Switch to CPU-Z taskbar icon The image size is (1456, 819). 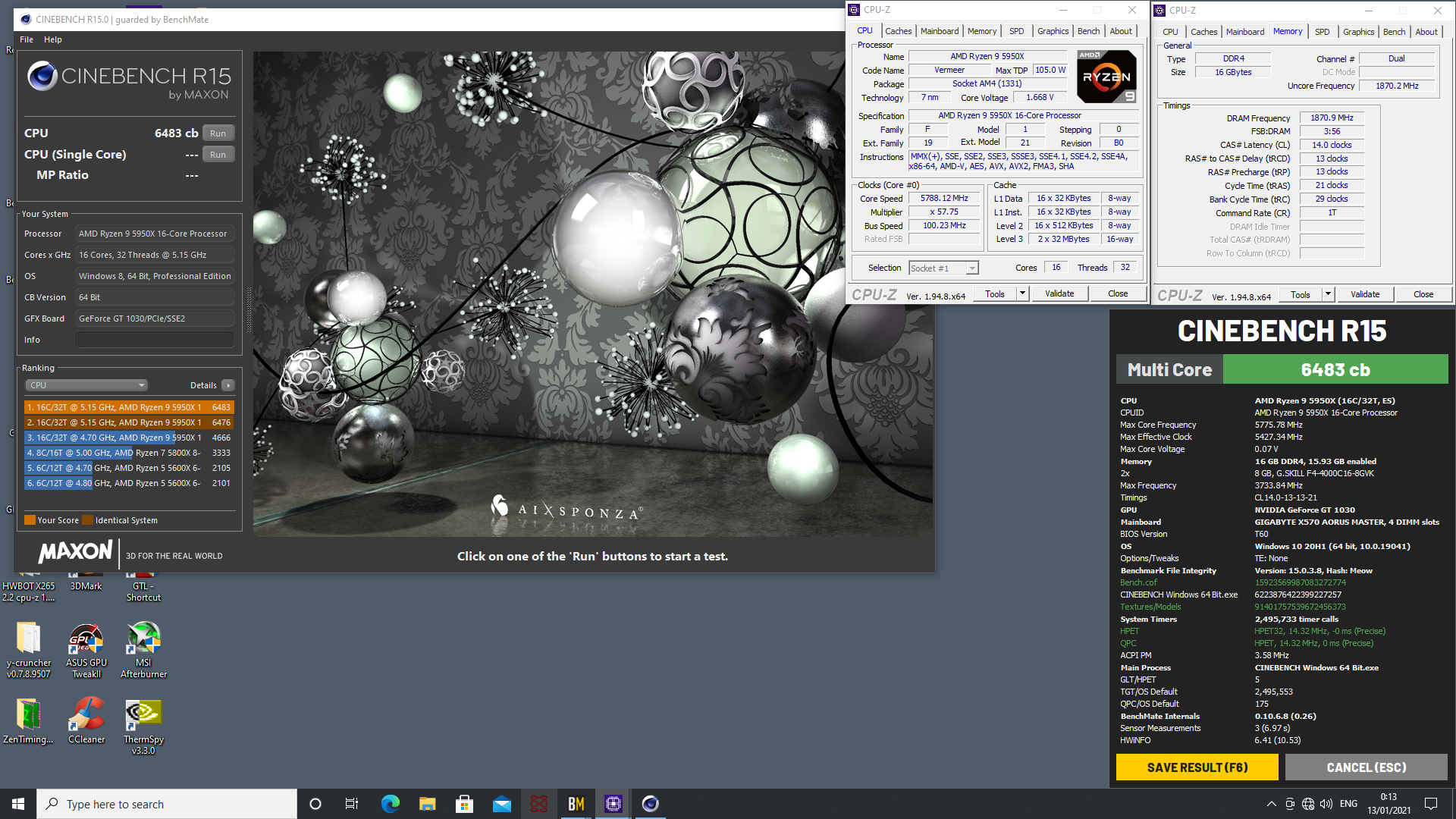tap(613, 804)
